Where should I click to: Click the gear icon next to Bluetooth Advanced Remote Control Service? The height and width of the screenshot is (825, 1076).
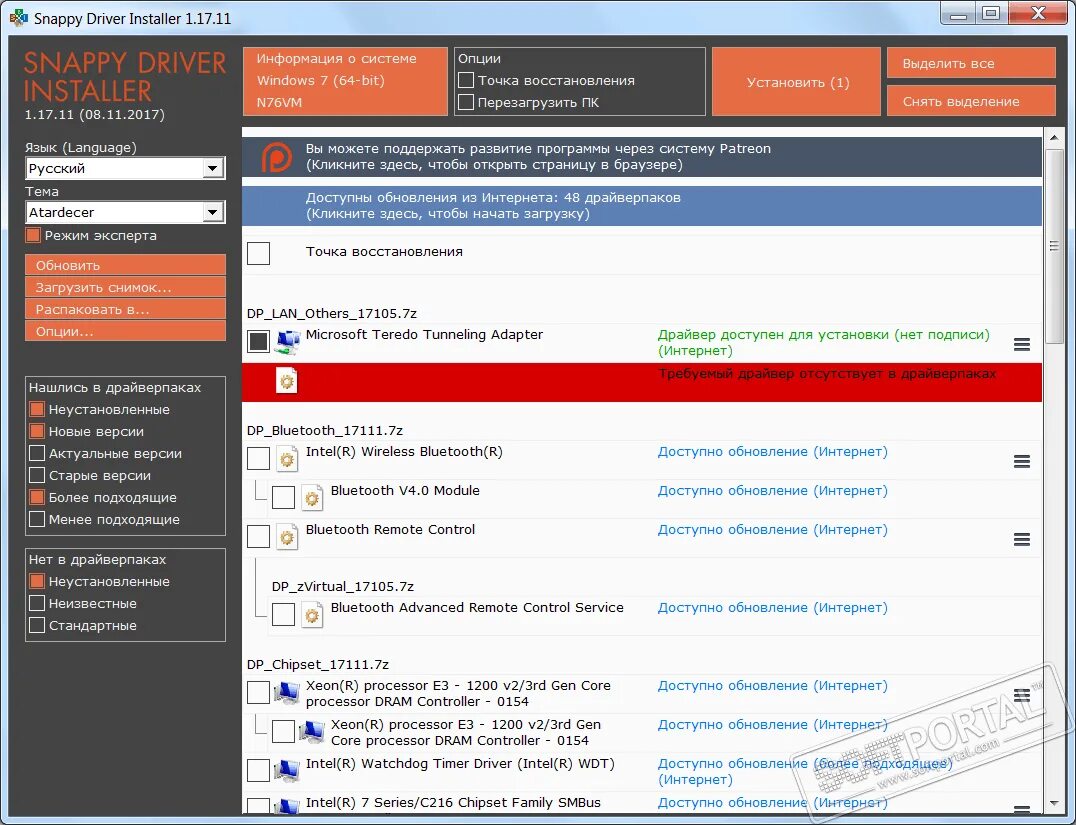tap(312, 616)
